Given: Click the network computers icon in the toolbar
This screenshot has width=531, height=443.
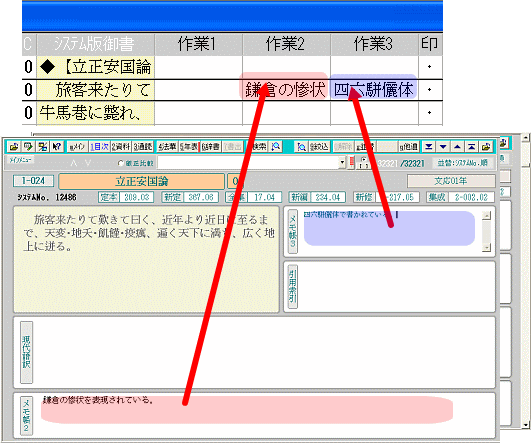Looking at the screenshot, I should point(42,147).
